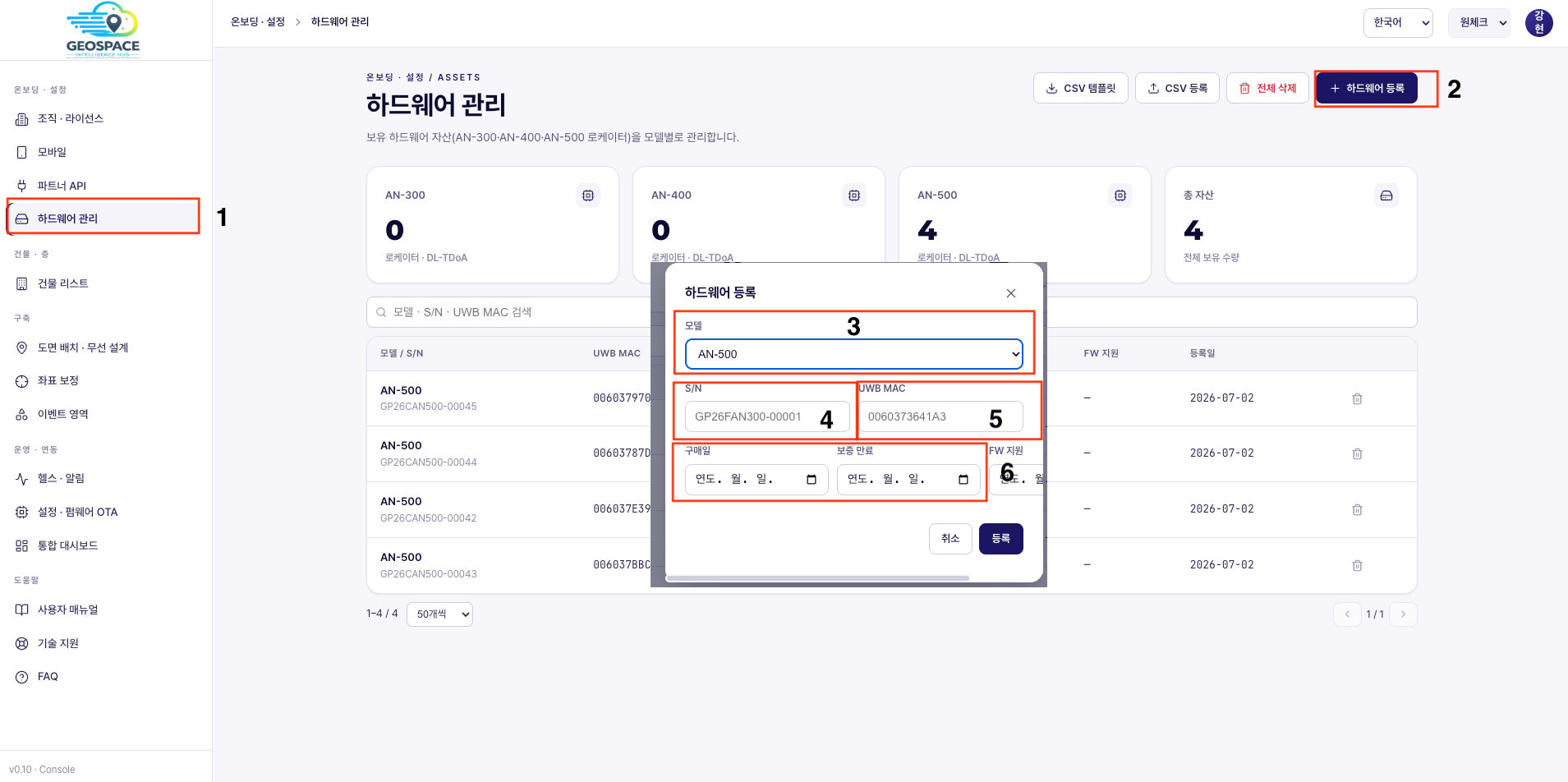Click the 총 자산 card drive icon
The image size is (1568, 782).
click(x=1386, y=195)
